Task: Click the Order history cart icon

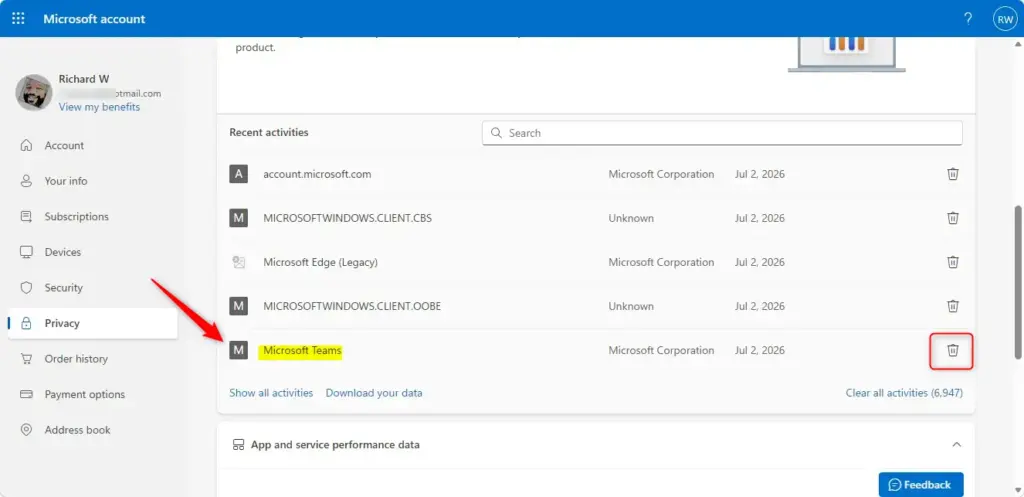Action: pos(26,359)
